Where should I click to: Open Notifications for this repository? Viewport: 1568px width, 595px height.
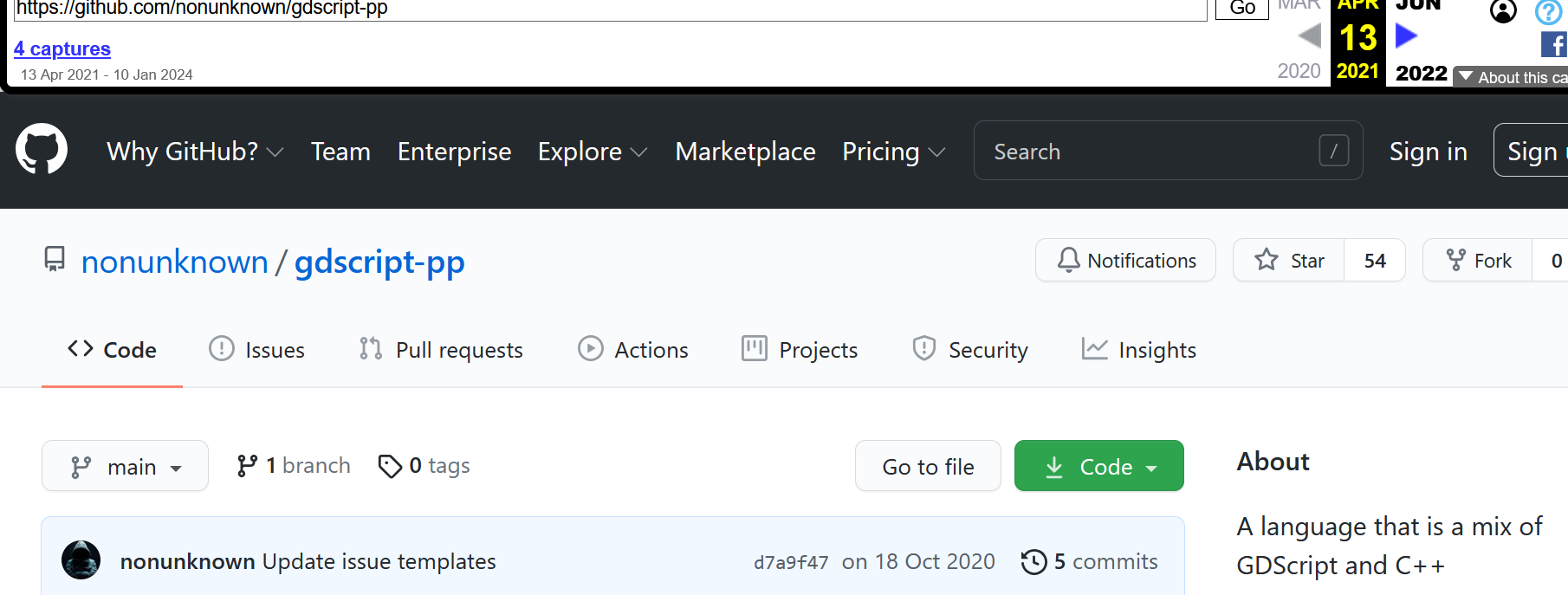[x=1125, y=261]
